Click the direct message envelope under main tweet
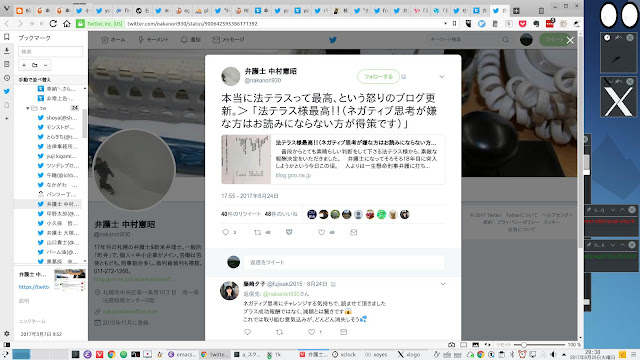Viewport: 640px width, 360px height. 353,232
